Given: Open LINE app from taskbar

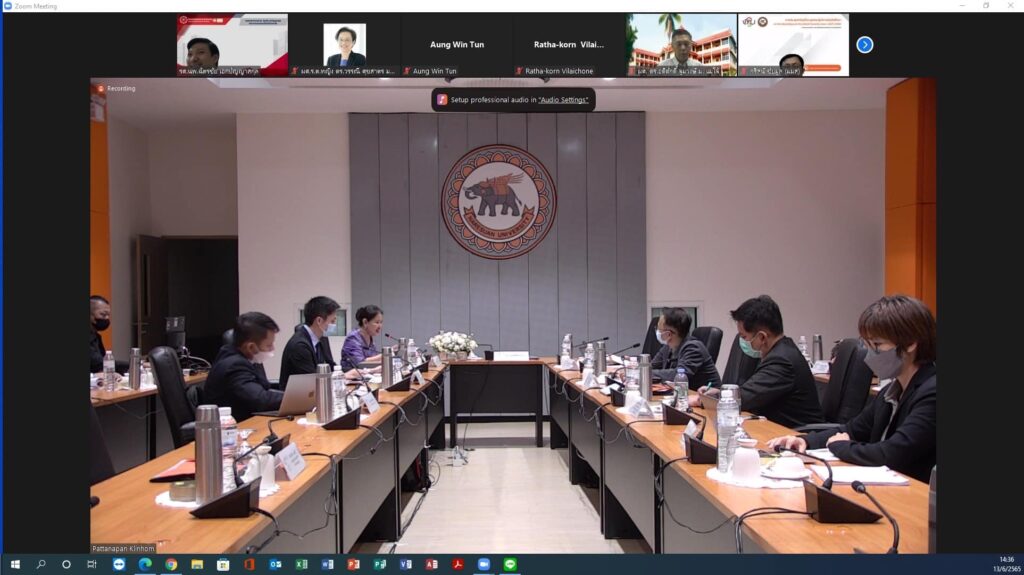Looking at the screenshot, I should [510, 565].
